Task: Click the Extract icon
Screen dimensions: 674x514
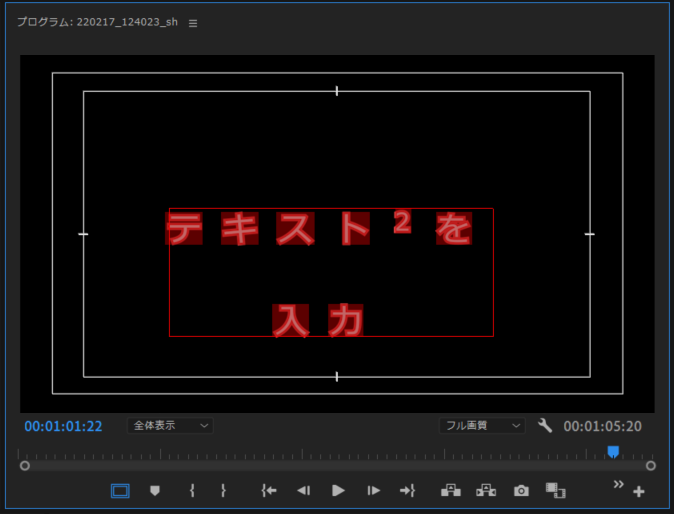Action: coord(486,490)
